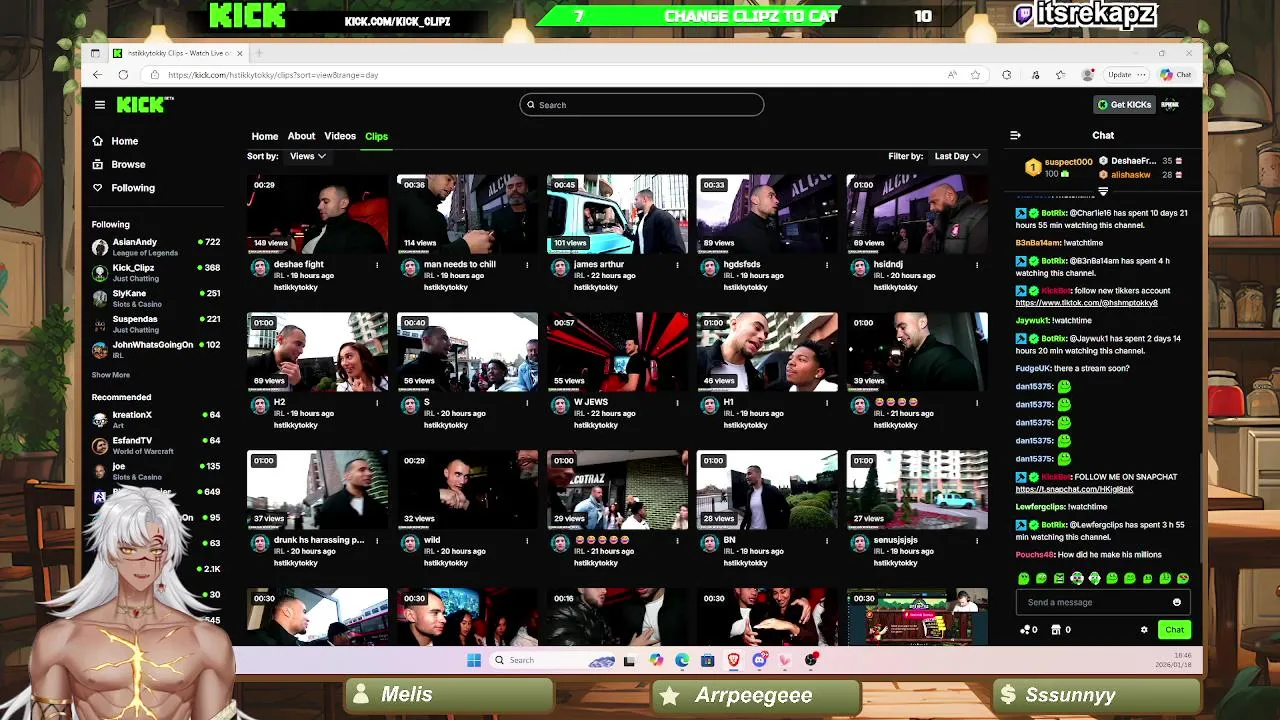The height and width of the screenshot is (720, 1280).
Task: Open Suspendas channel in sidebar
Action: point(156,324)
